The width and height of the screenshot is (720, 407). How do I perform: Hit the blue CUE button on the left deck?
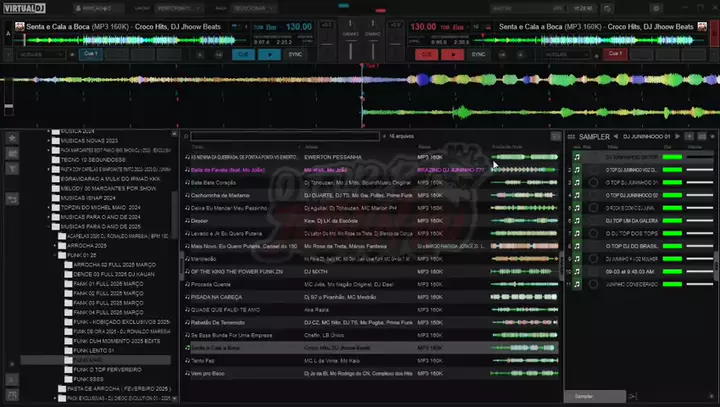[x=243, y=55]
